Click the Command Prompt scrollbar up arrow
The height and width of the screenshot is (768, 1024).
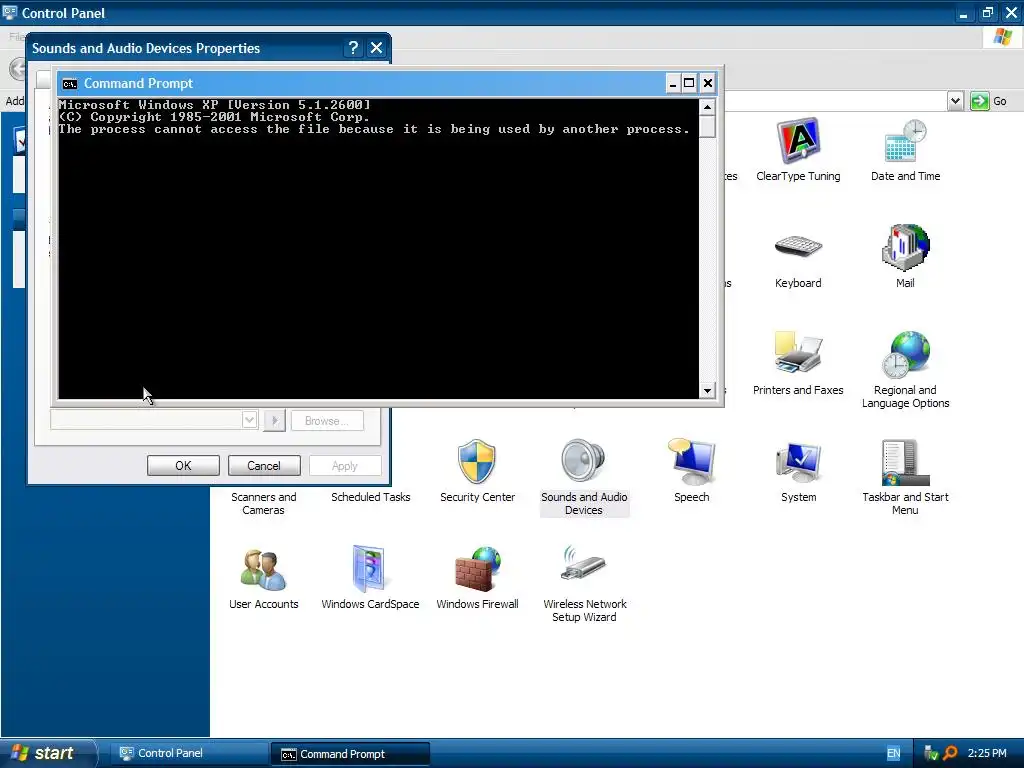click(707, 106)
